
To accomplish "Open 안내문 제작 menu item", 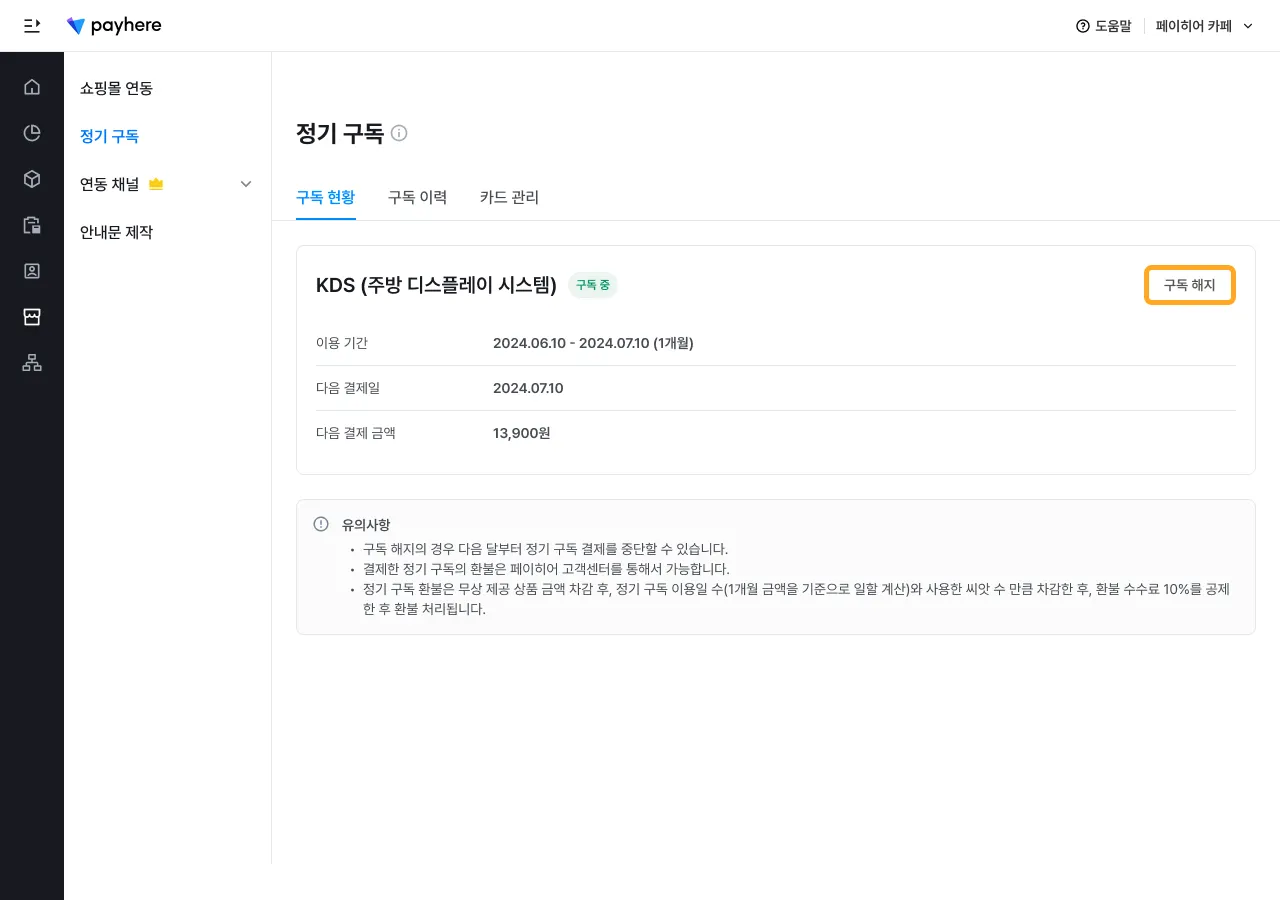I will pos(116,232).
